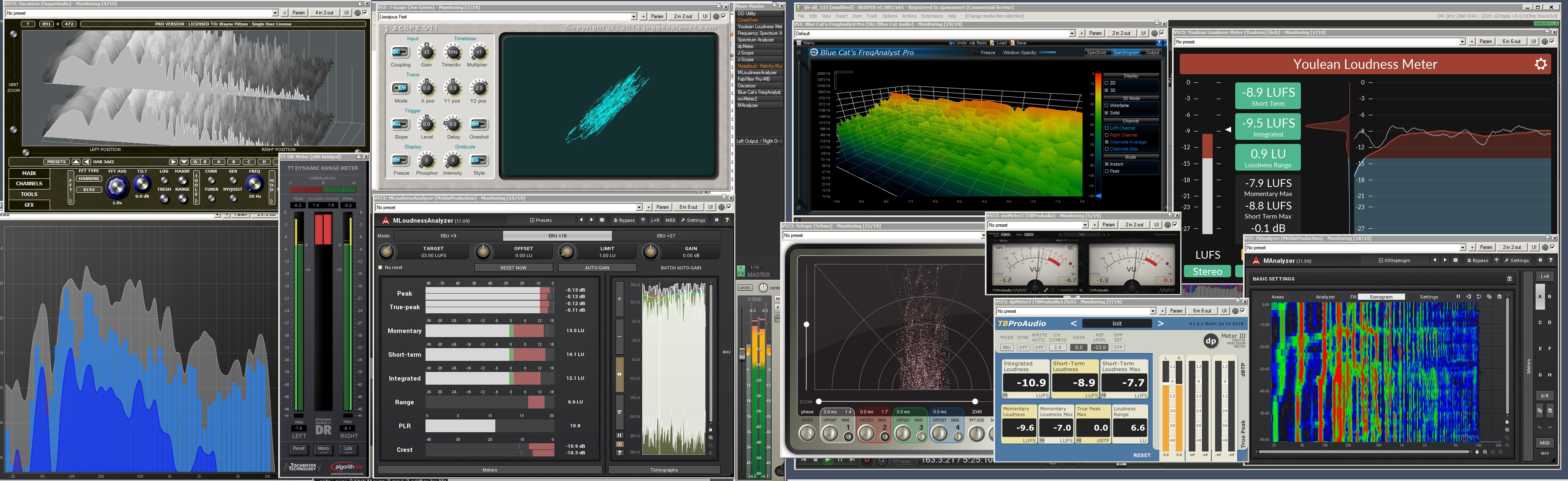The height and width of the screenshot is (481, 1568).
Task: Open MAnalyzer preset dropdown
Action: click(x=1462, y=248)
